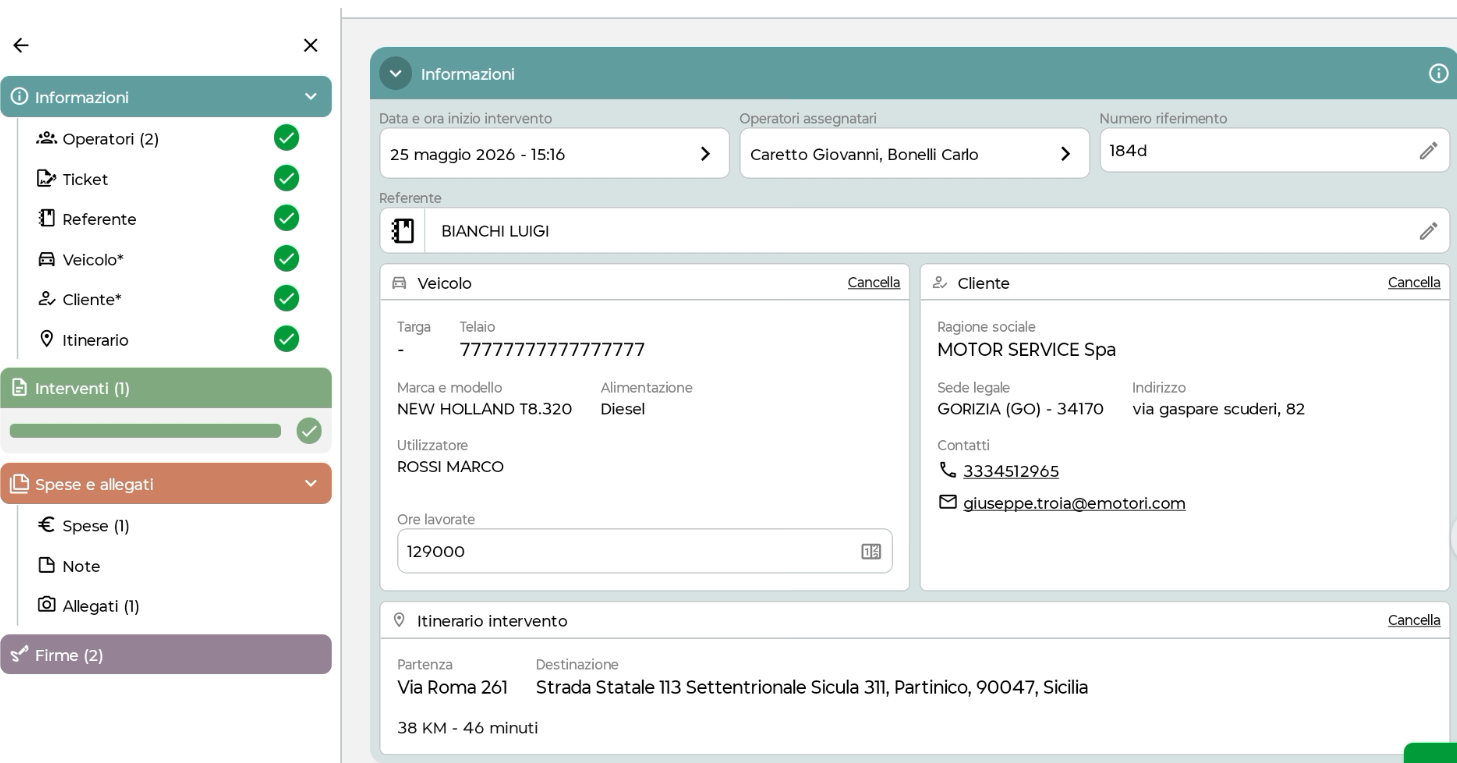
Task: Edit Numero riferimento with pencil icon
Action: (1428, 150)
